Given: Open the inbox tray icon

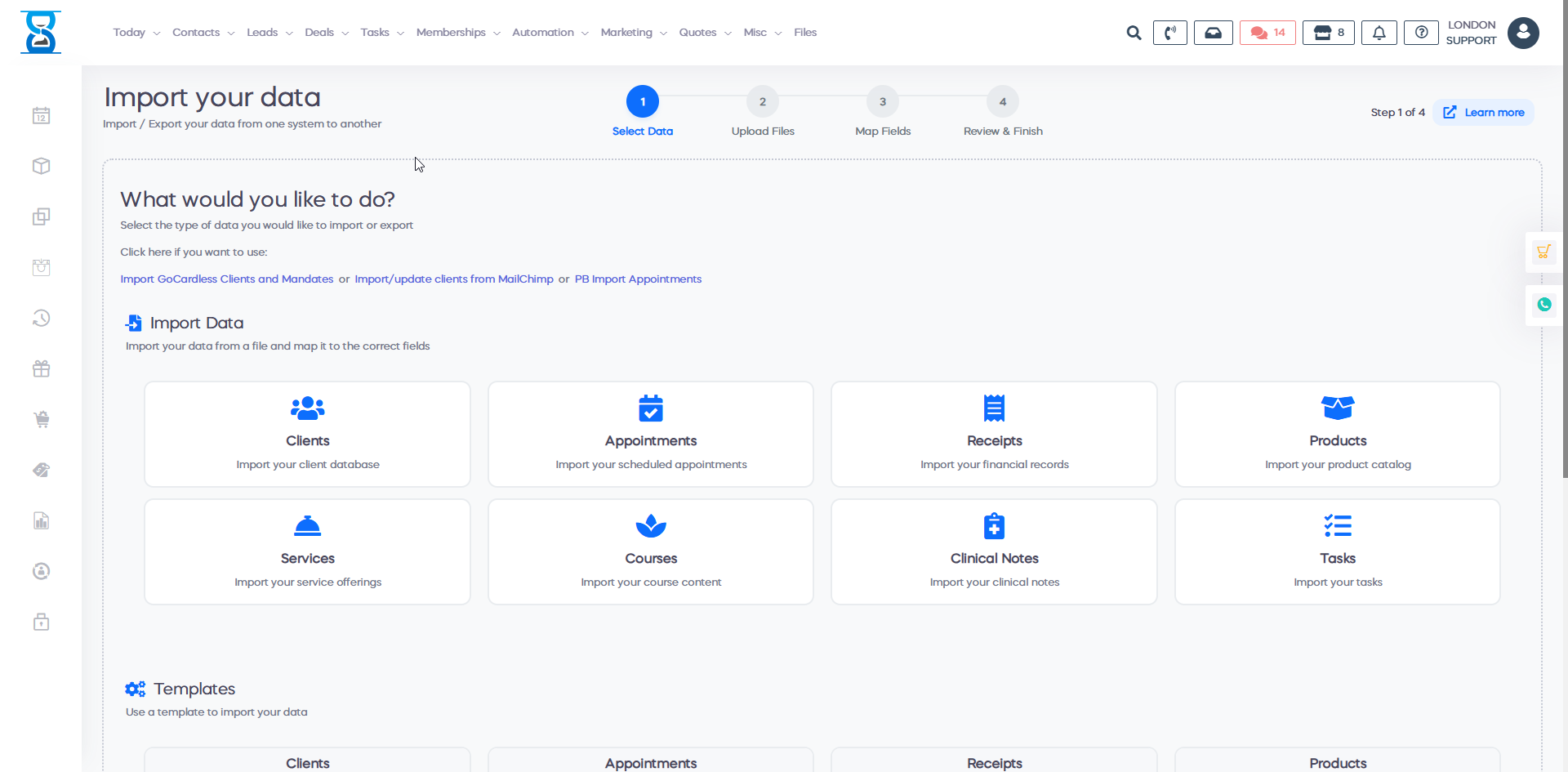Looking at the screenshot, I should click(1213, 33).
